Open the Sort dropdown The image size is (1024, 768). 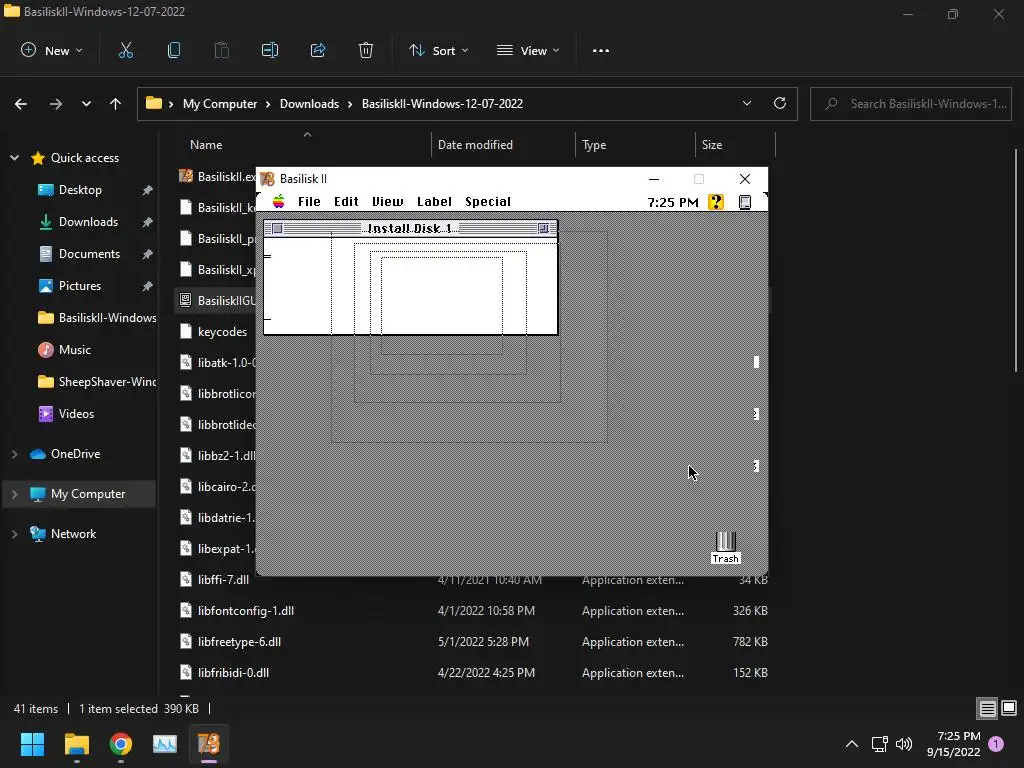438,50
